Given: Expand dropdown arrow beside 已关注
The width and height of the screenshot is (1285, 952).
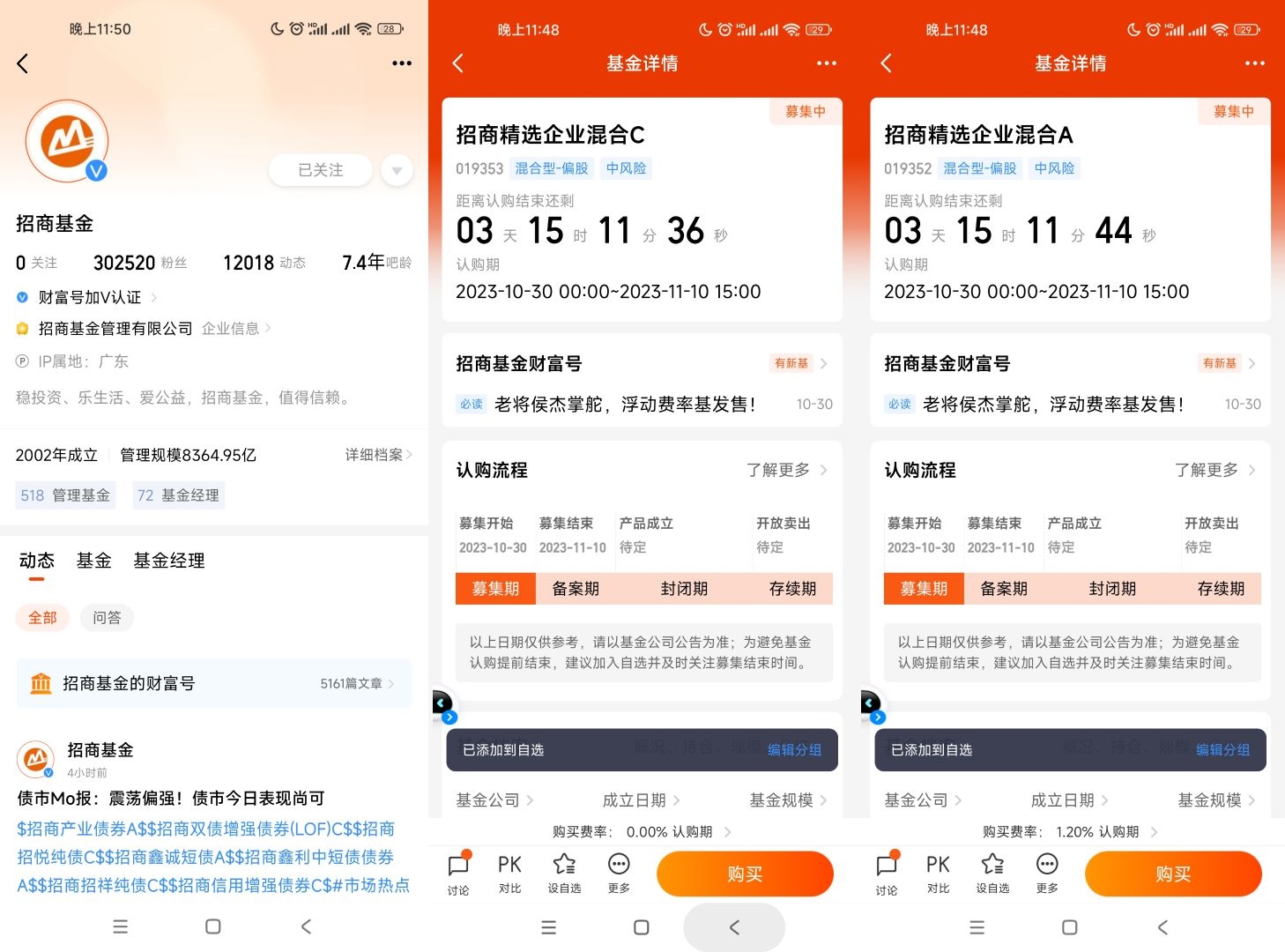Looking at the screenshot, I should [x=397, y=170].
